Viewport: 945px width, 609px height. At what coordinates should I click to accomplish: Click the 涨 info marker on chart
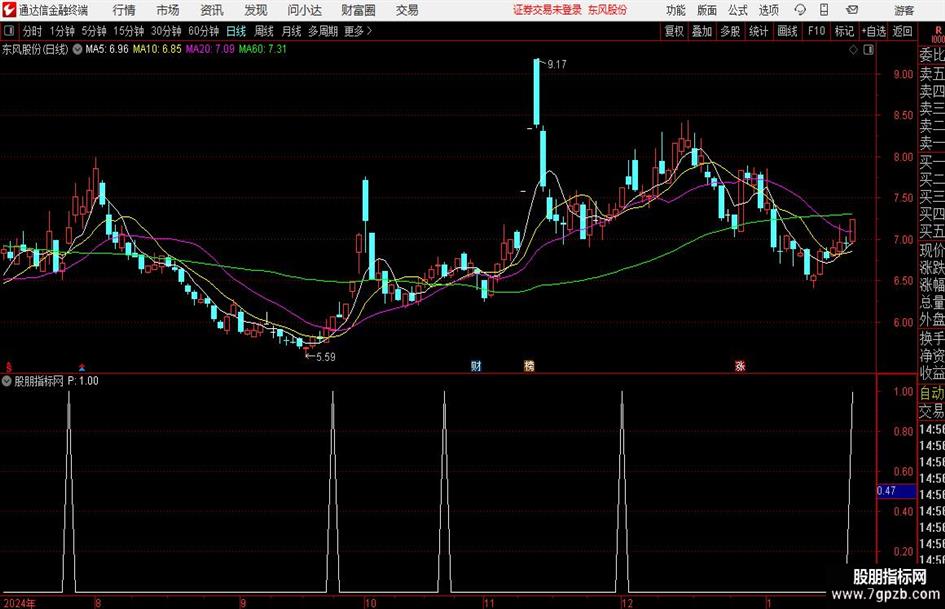pos(740,366)
